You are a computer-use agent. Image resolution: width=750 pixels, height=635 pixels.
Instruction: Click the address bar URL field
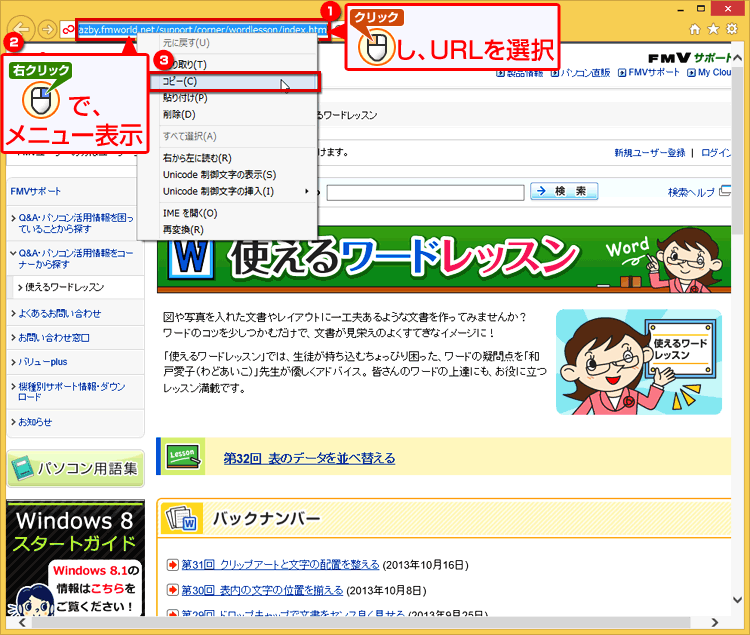(x=203, y=30)
